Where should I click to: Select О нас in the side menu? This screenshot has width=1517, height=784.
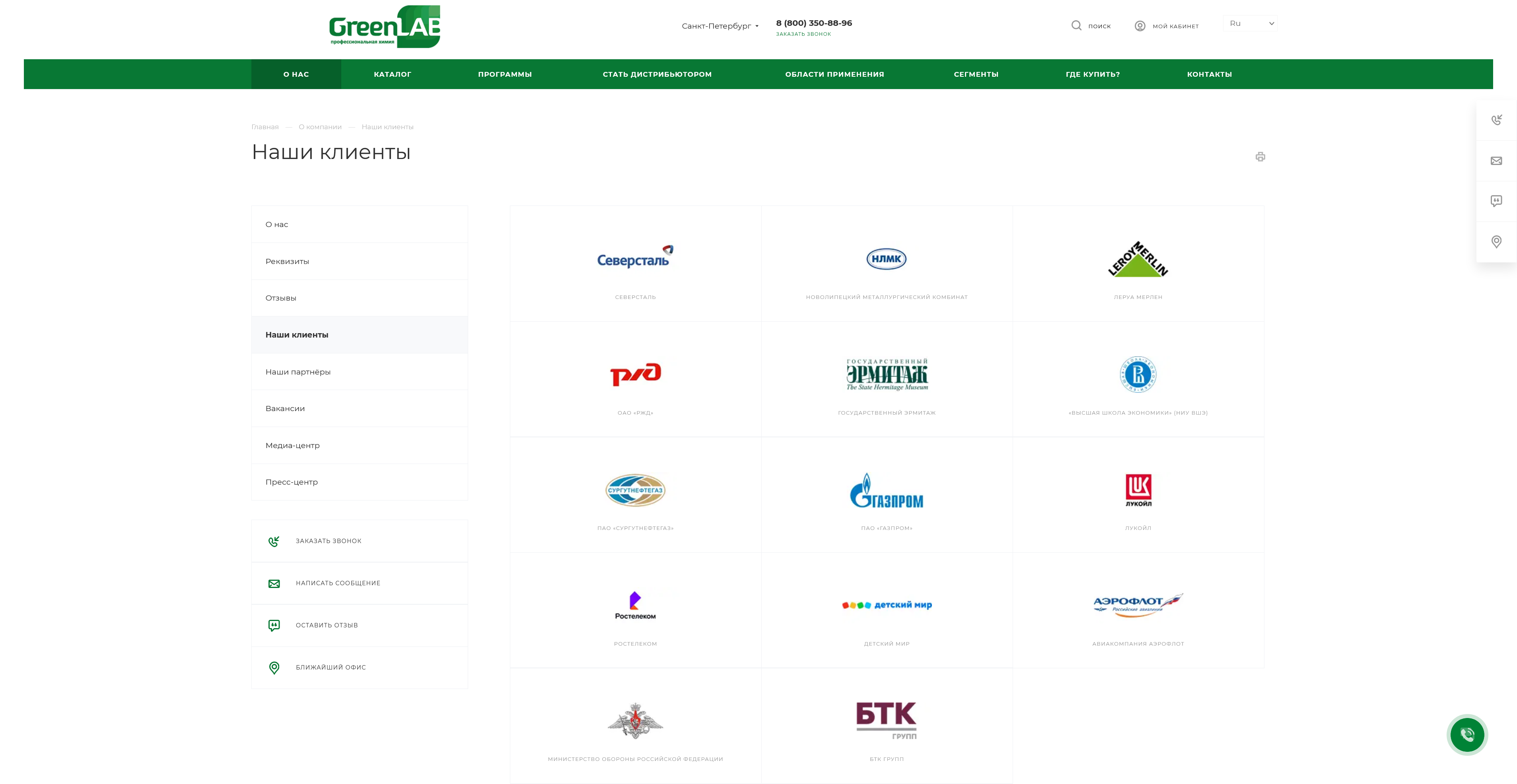pyautogui.click(x=359, y=224)
